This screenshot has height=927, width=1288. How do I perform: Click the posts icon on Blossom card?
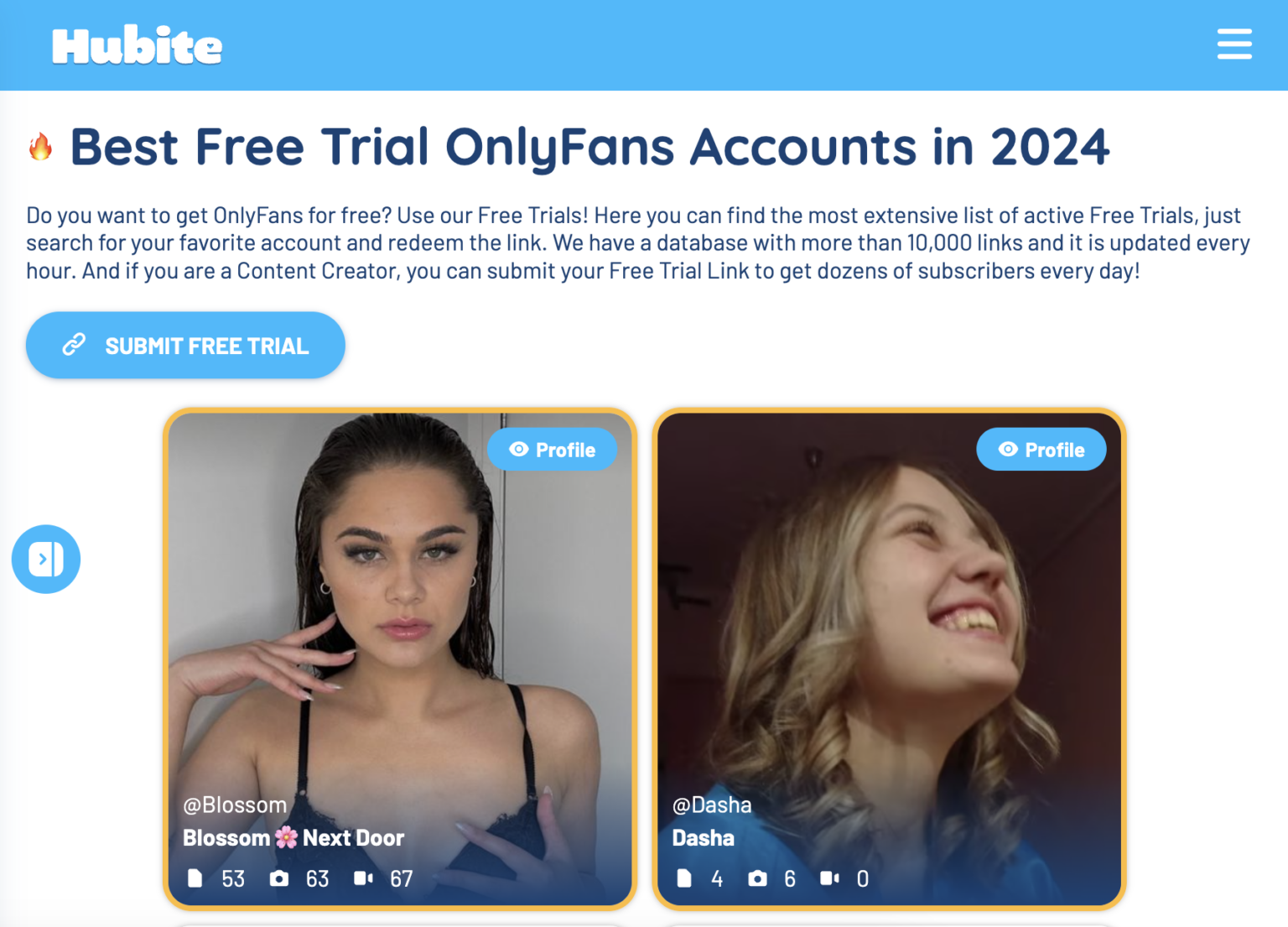pos(195,878)
